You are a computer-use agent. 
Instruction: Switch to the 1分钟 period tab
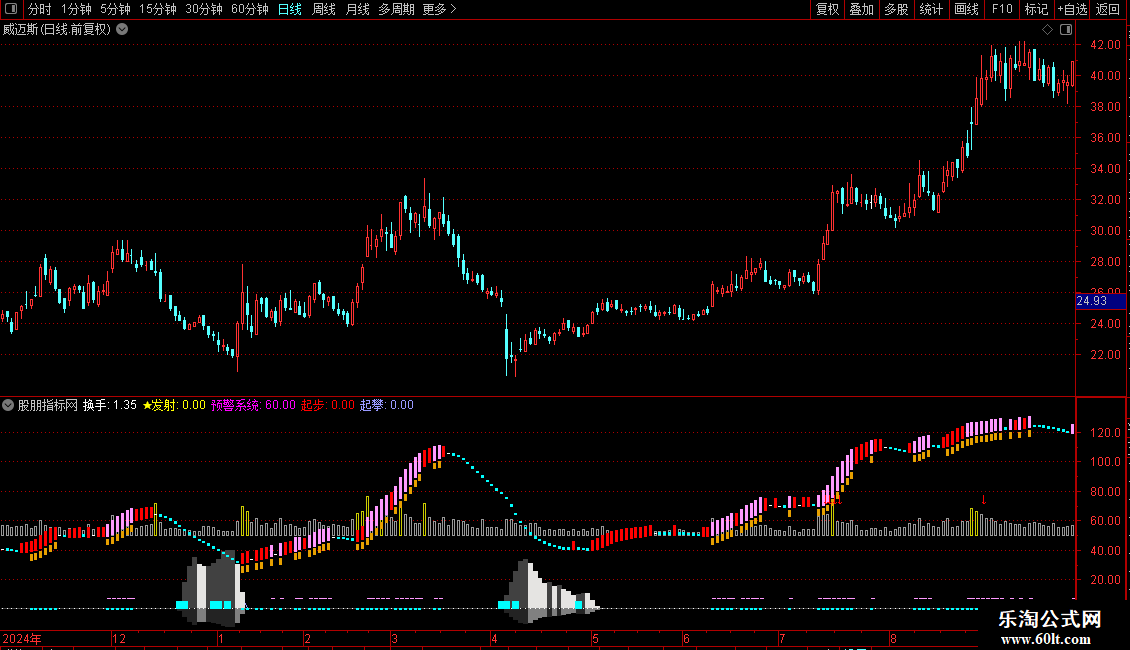(76, 9)
